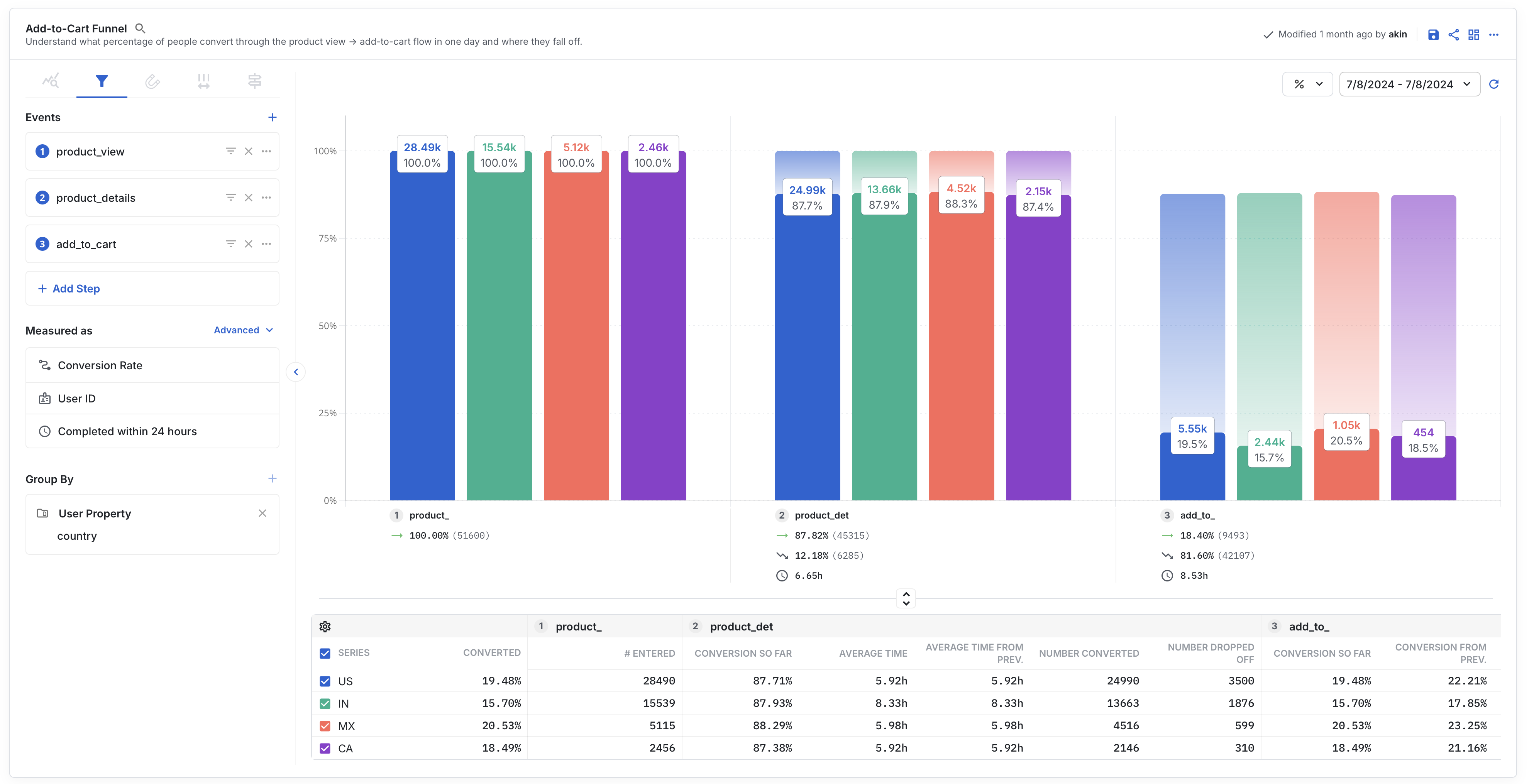Click the 28490 entered value for US

659,681
